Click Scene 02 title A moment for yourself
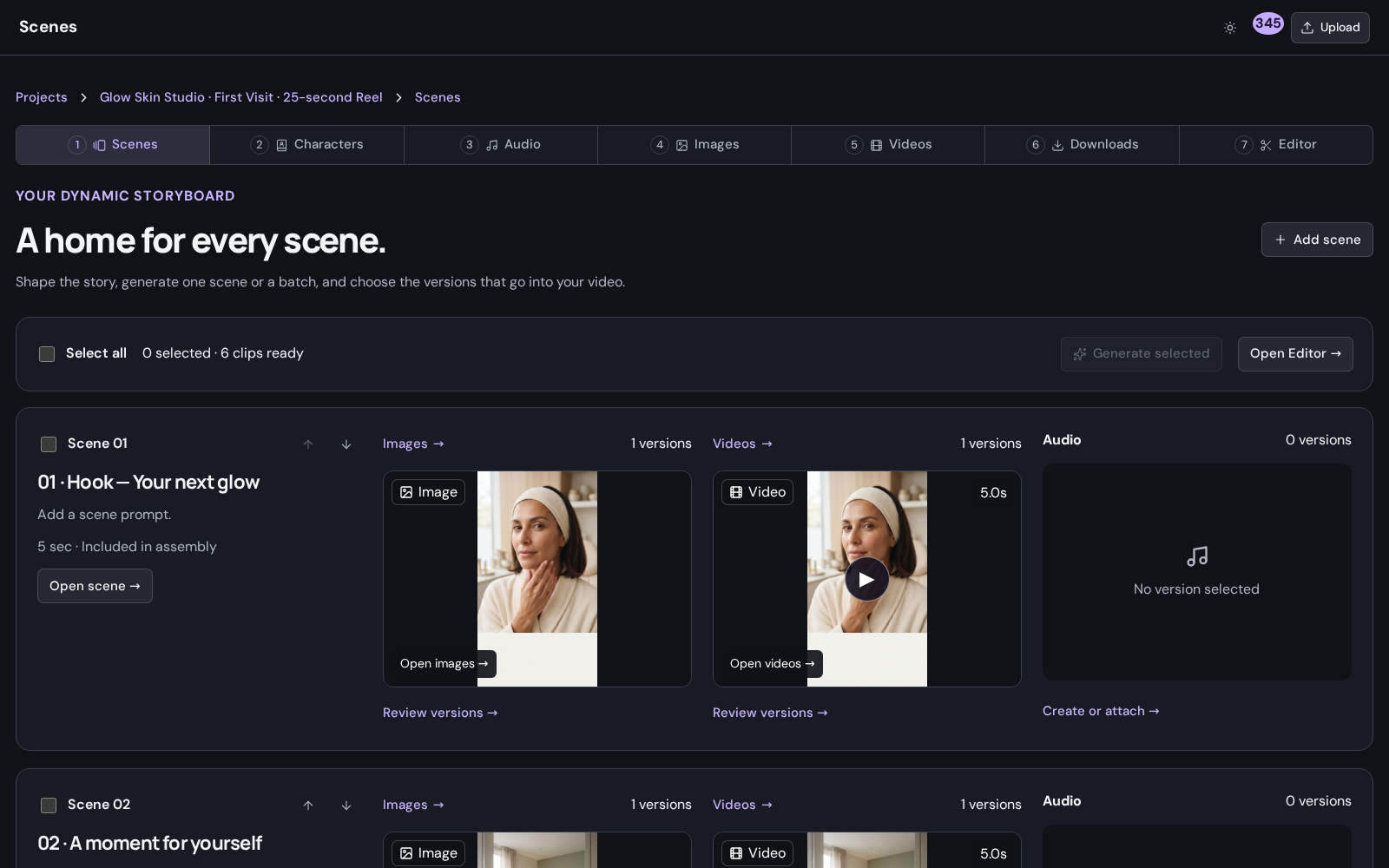 pos(149,844)
